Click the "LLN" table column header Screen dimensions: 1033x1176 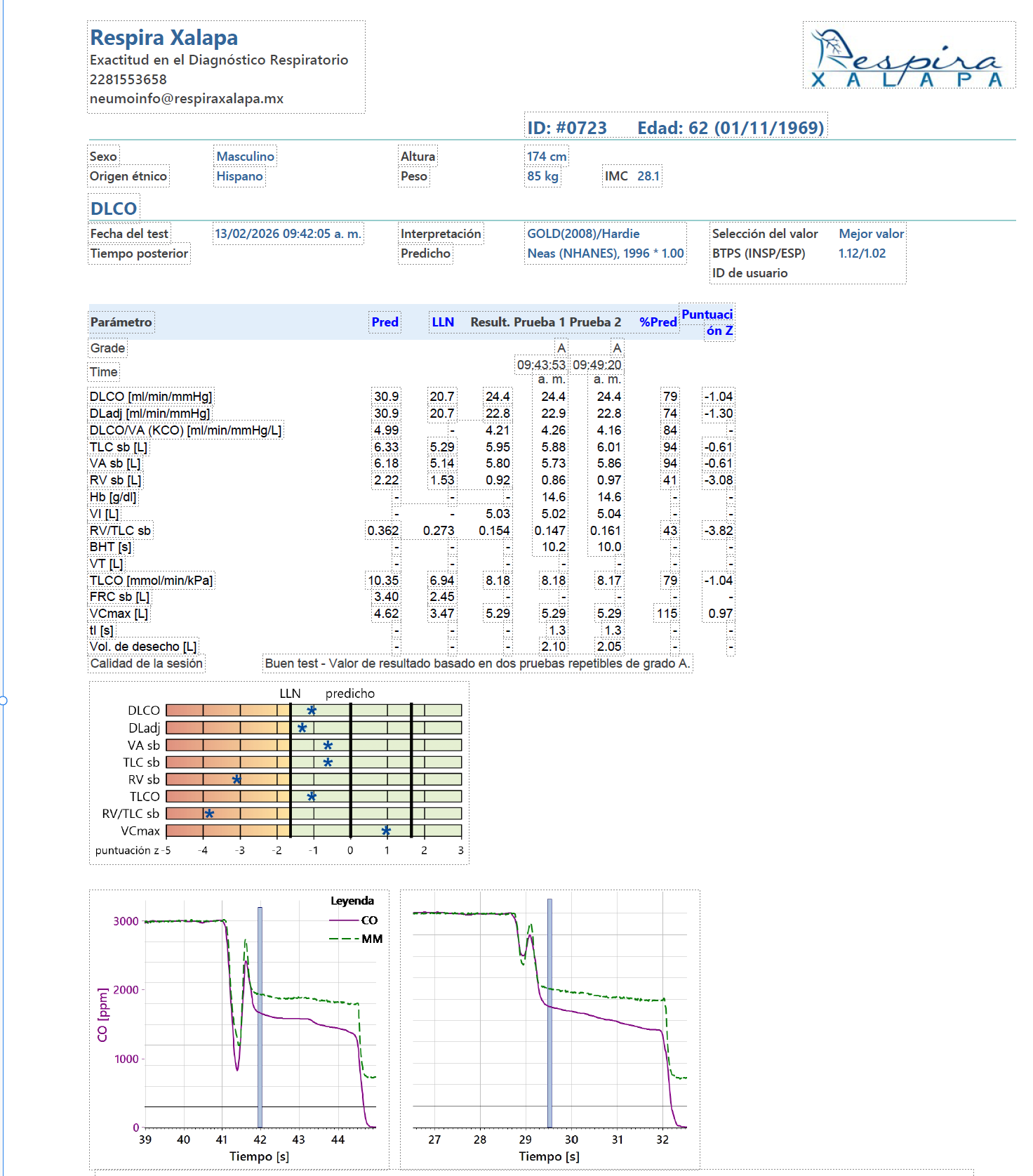pos(443,322)
